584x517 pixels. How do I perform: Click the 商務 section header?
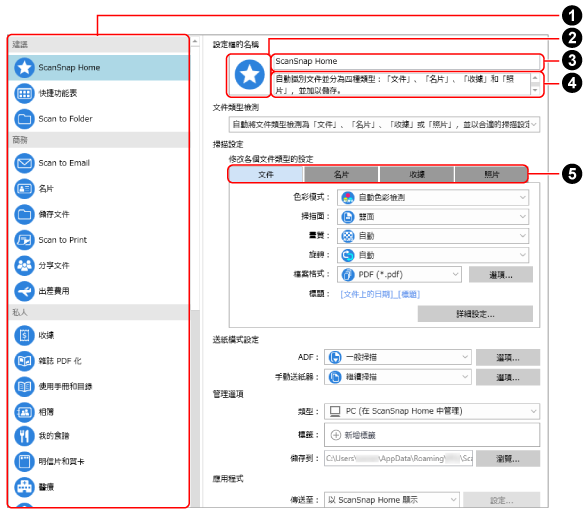tap(98, 140)
